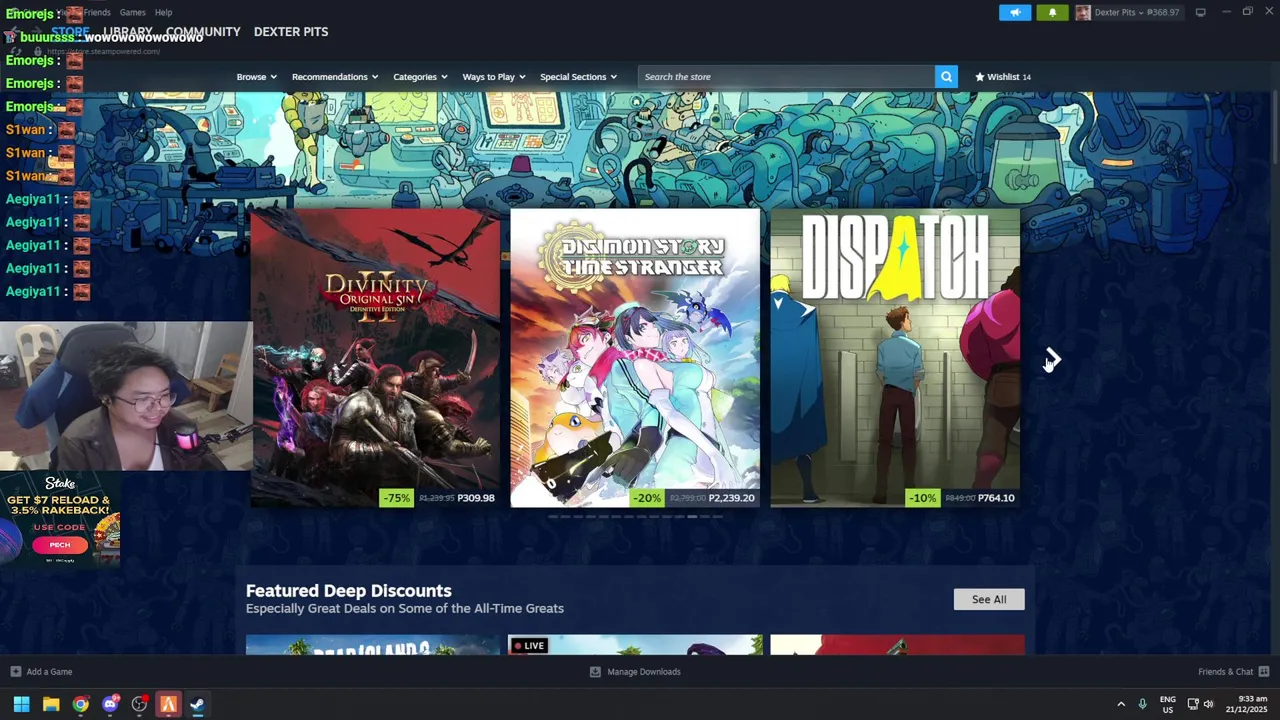This screenshot has height=720, width=1280.
Task: Click the Dexter Pits avatar in header
Action: [x=1083, y=12]
